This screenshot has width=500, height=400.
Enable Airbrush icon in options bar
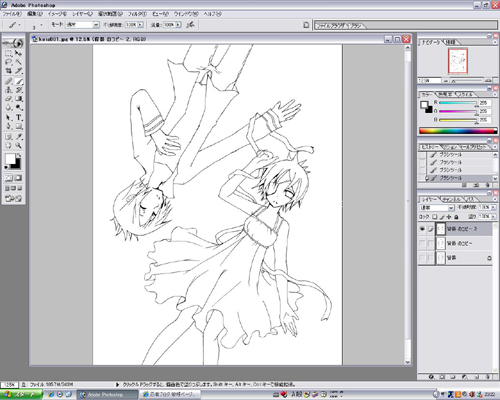coord(190,25)
